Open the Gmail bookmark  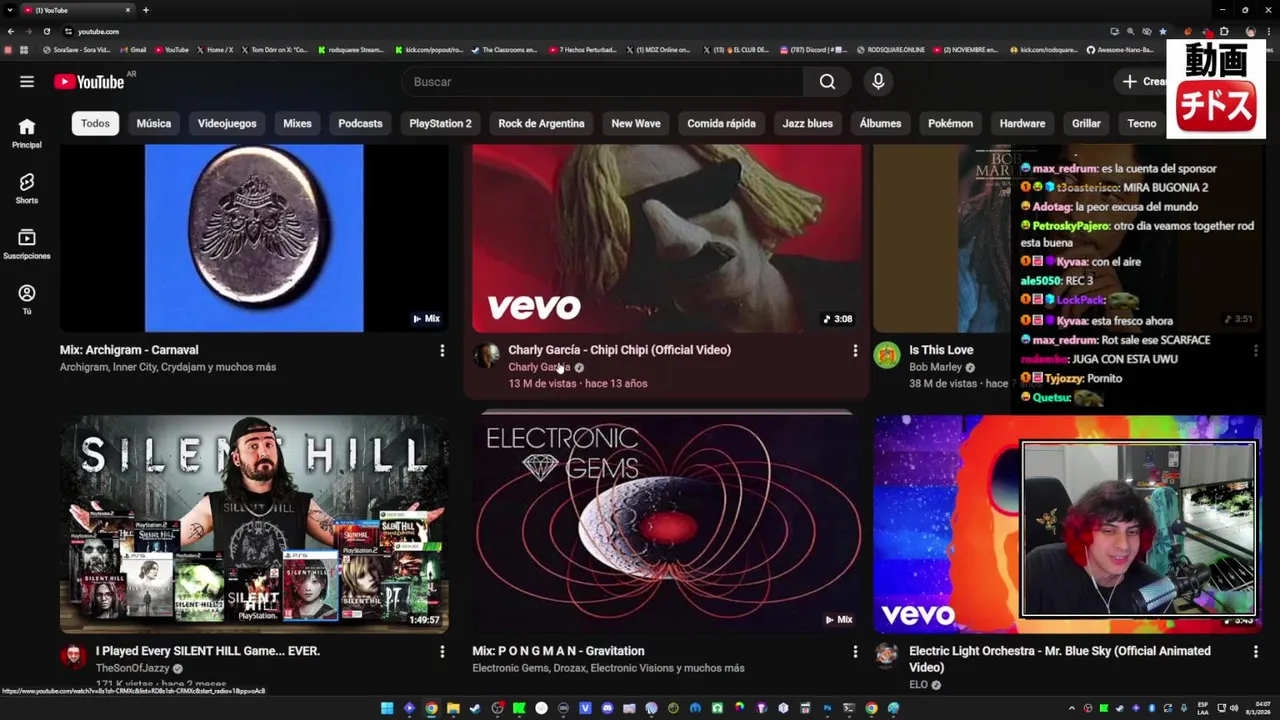[132, 49]
